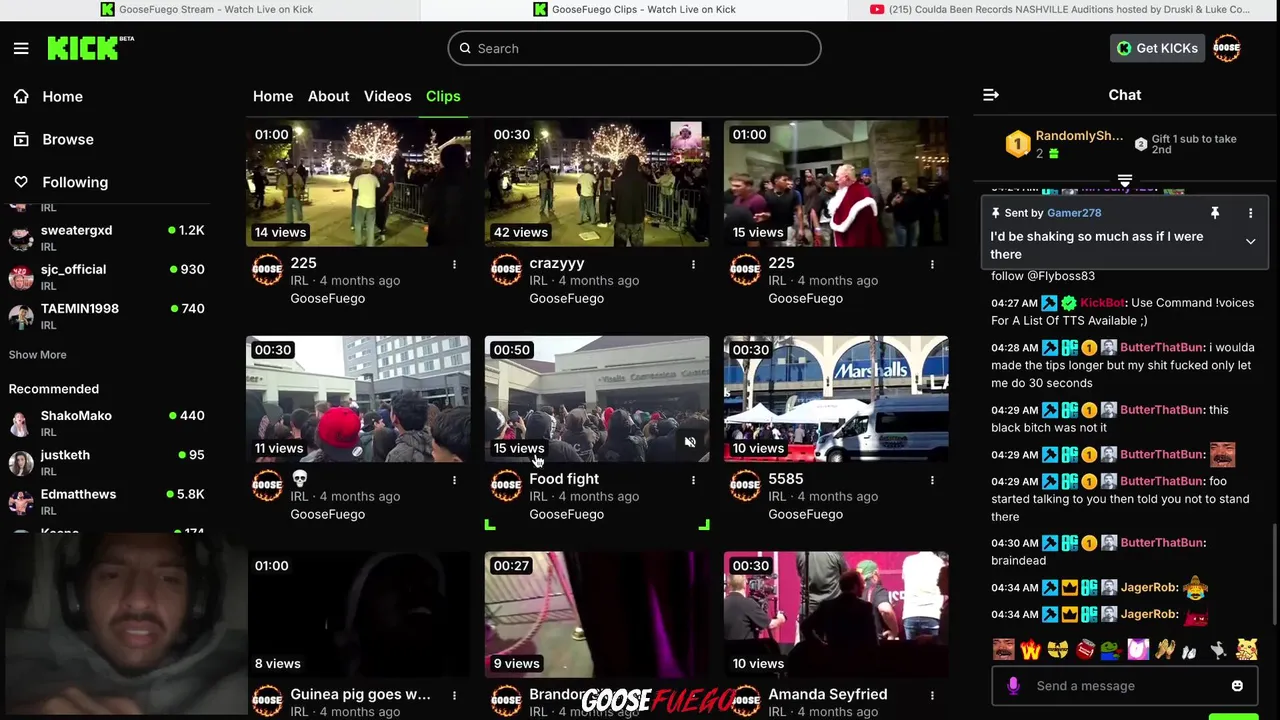Open RandomlySh top gifter leaderboard entry

(1065, 144)
